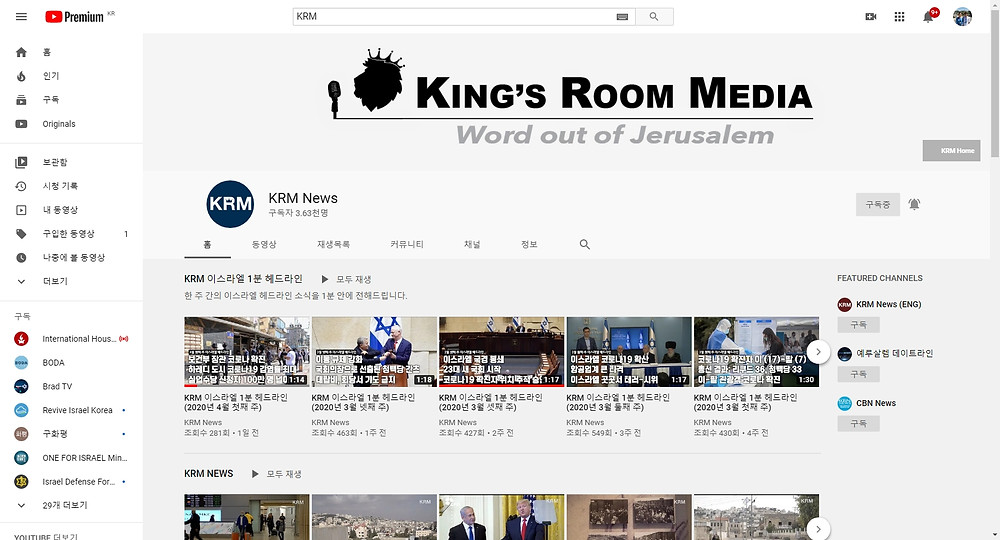Click the KRM News channel avatar
Screen dimensions: 1000x540
tap(230, 204)
